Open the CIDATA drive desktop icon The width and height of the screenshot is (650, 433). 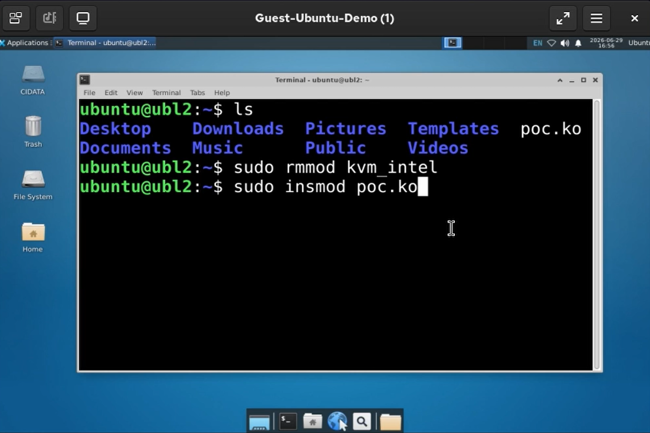(x=33, y=80)
